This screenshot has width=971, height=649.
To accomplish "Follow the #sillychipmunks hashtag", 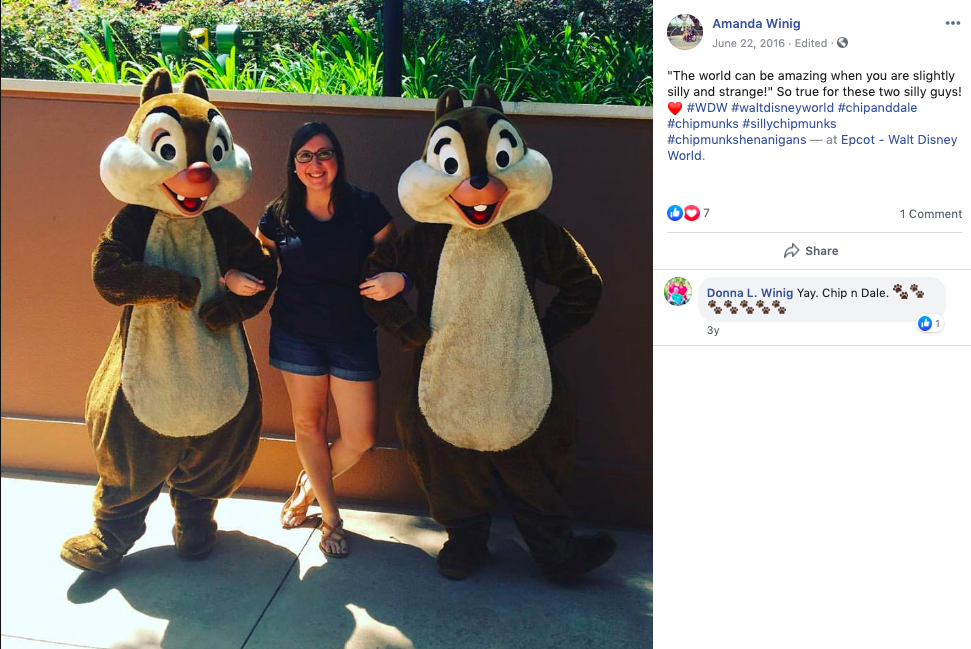I will coord(789,124).
